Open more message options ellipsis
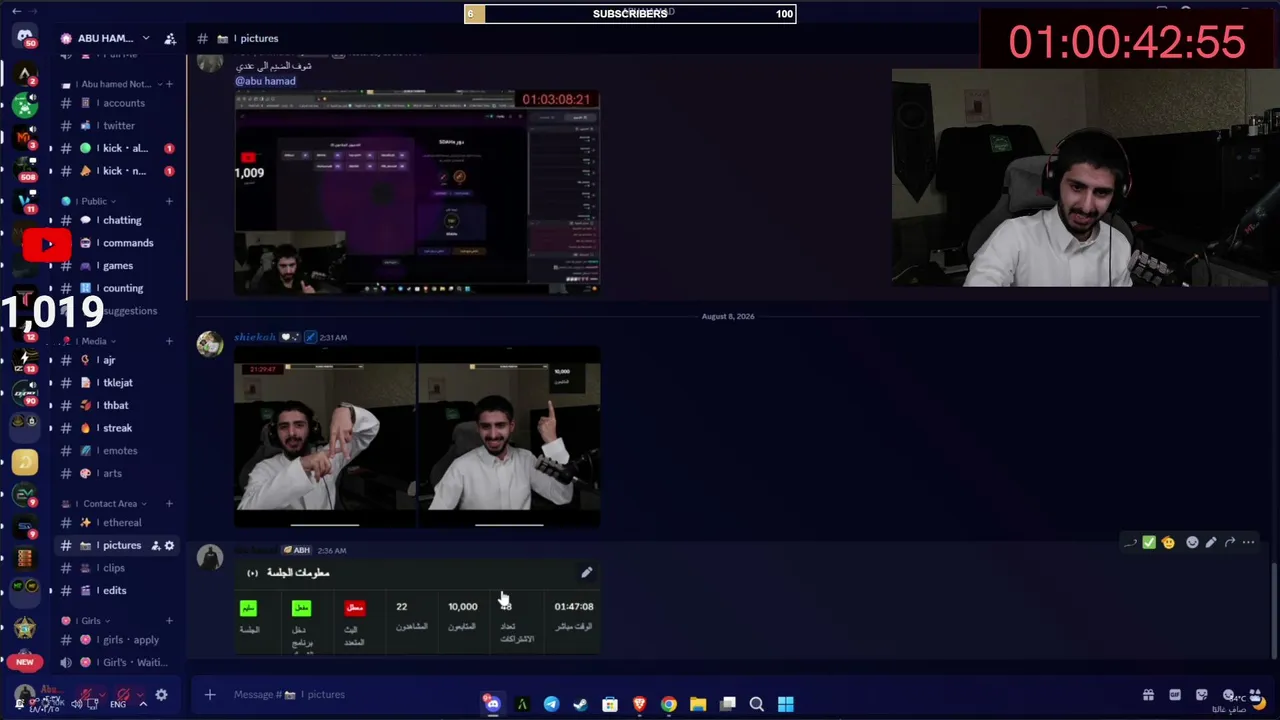This screenshot has height=720, width=1280. [x=1249, y=543]
